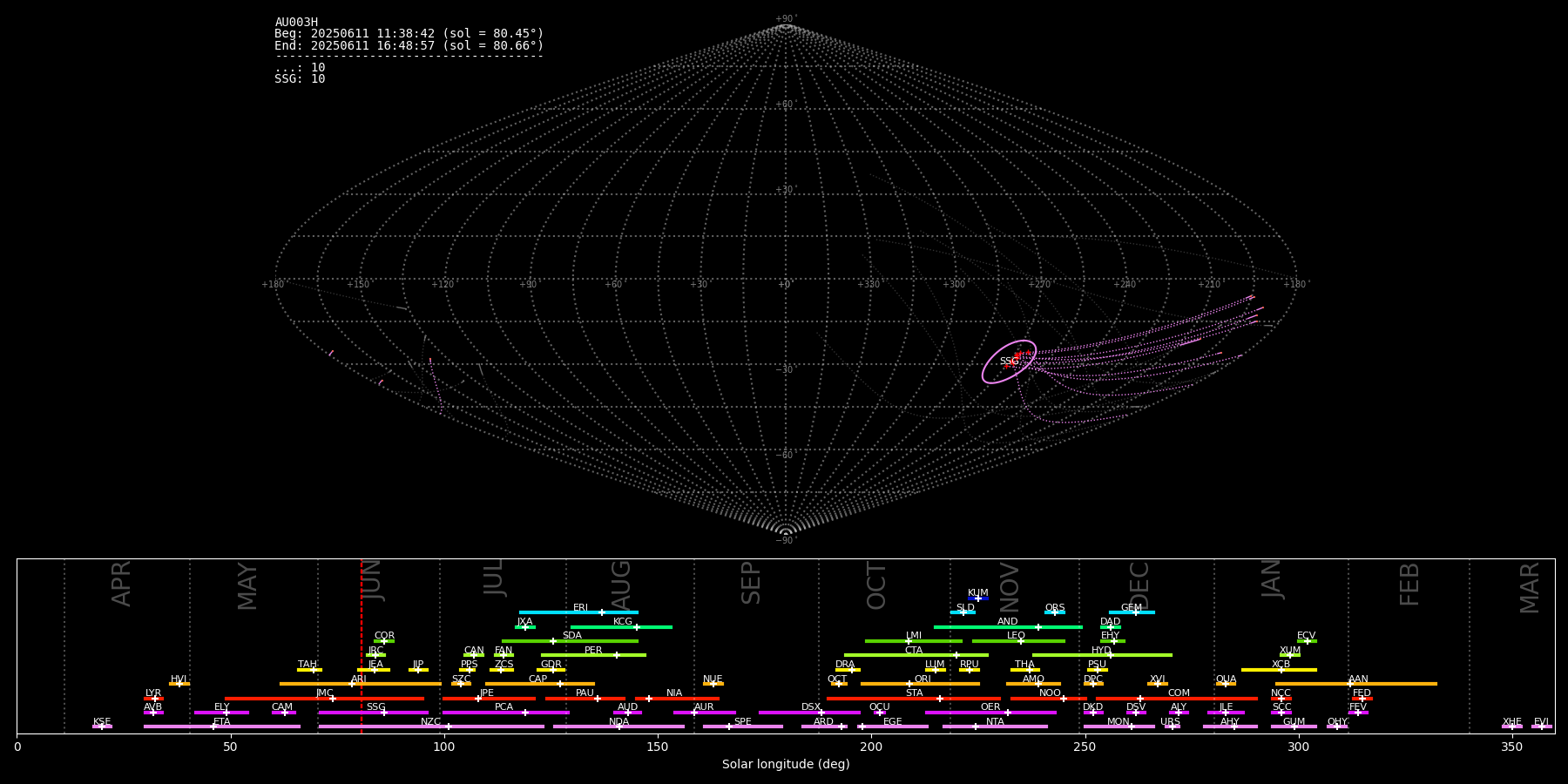1568x784 pixels.
Task: Click the SSG label in the timeline chart
Action: (x=375, y=707)
